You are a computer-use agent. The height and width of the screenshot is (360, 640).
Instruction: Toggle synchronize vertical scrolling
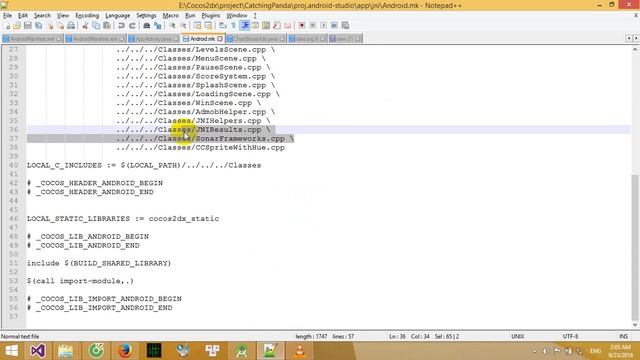point(198,26)
